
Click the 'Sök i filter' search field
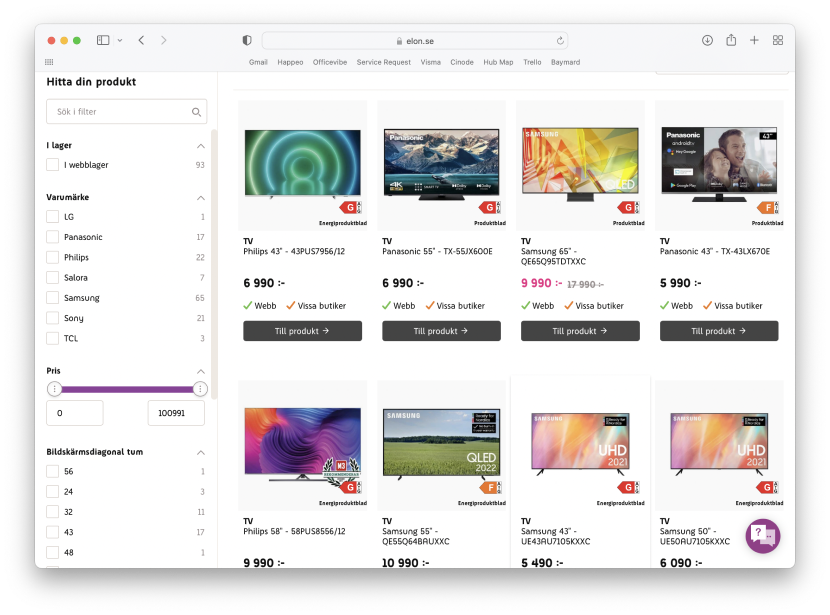pyautogui.click(x=127, y=112)
